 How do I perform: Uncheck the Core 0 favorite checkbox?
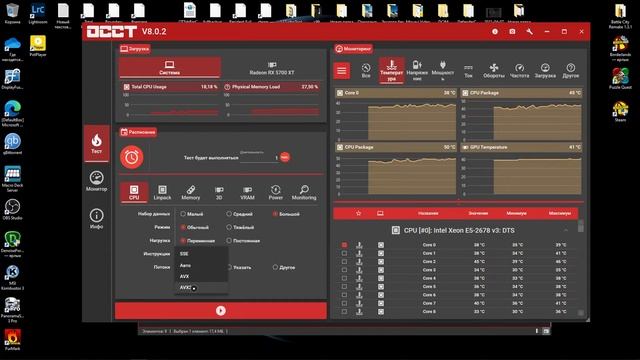tap(344, 245)
